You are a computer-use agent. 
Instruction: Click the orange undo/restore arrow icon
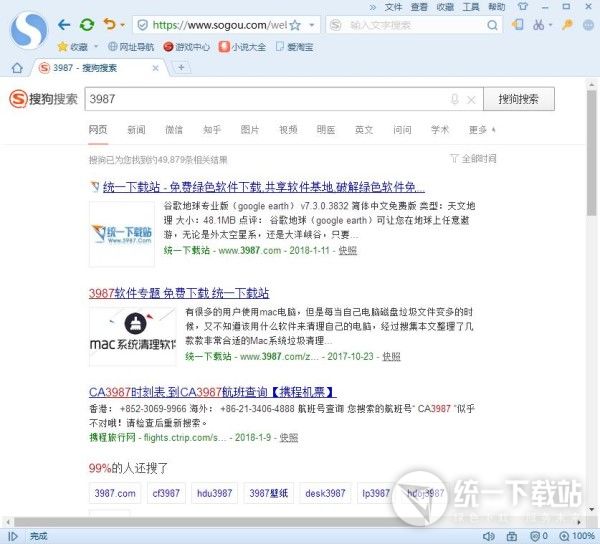tap(109, 24)
